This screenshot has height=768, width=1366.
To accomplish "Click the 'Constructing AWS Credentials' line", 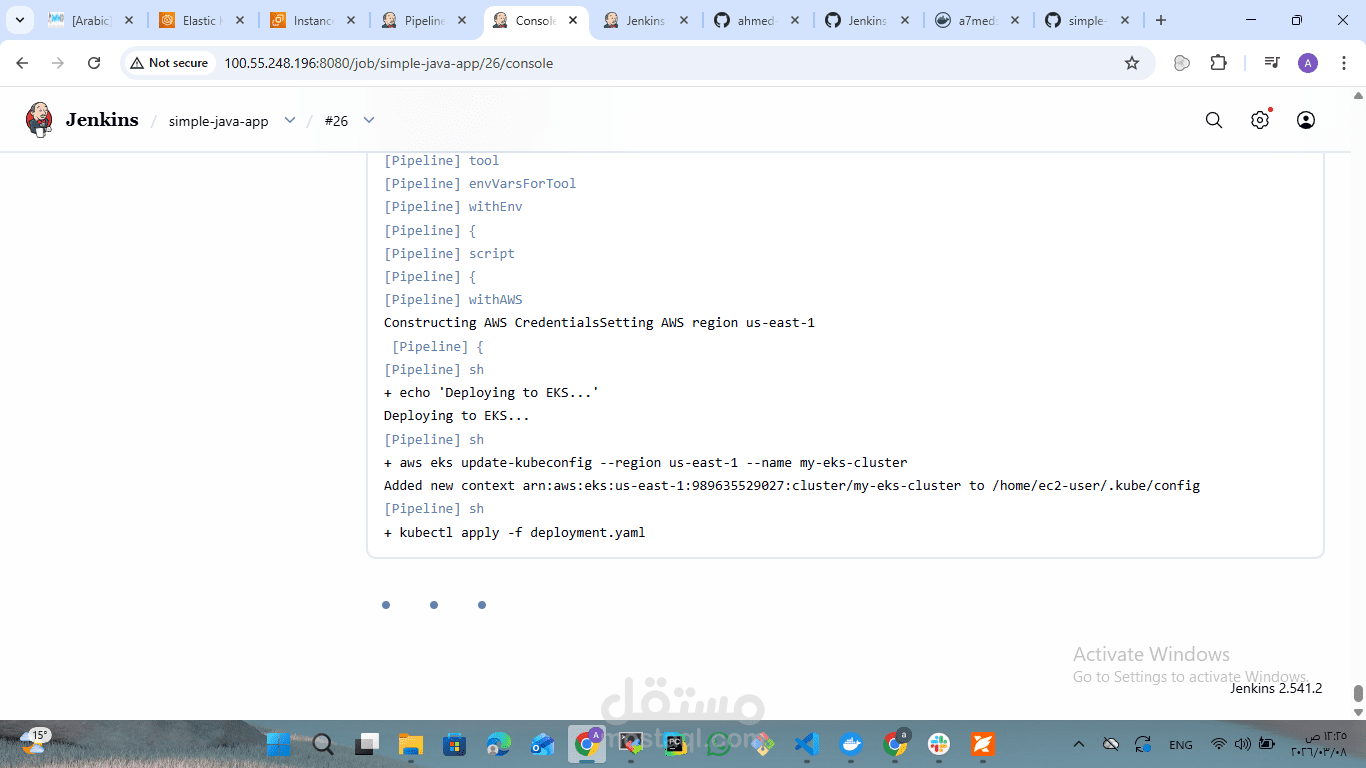I will (x=599, y=322).
